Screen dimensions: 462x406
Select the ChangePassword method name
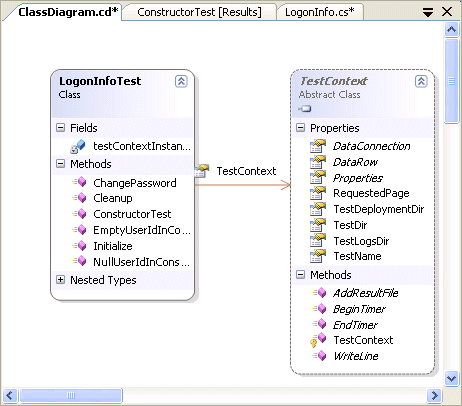(x=135, y=183)
